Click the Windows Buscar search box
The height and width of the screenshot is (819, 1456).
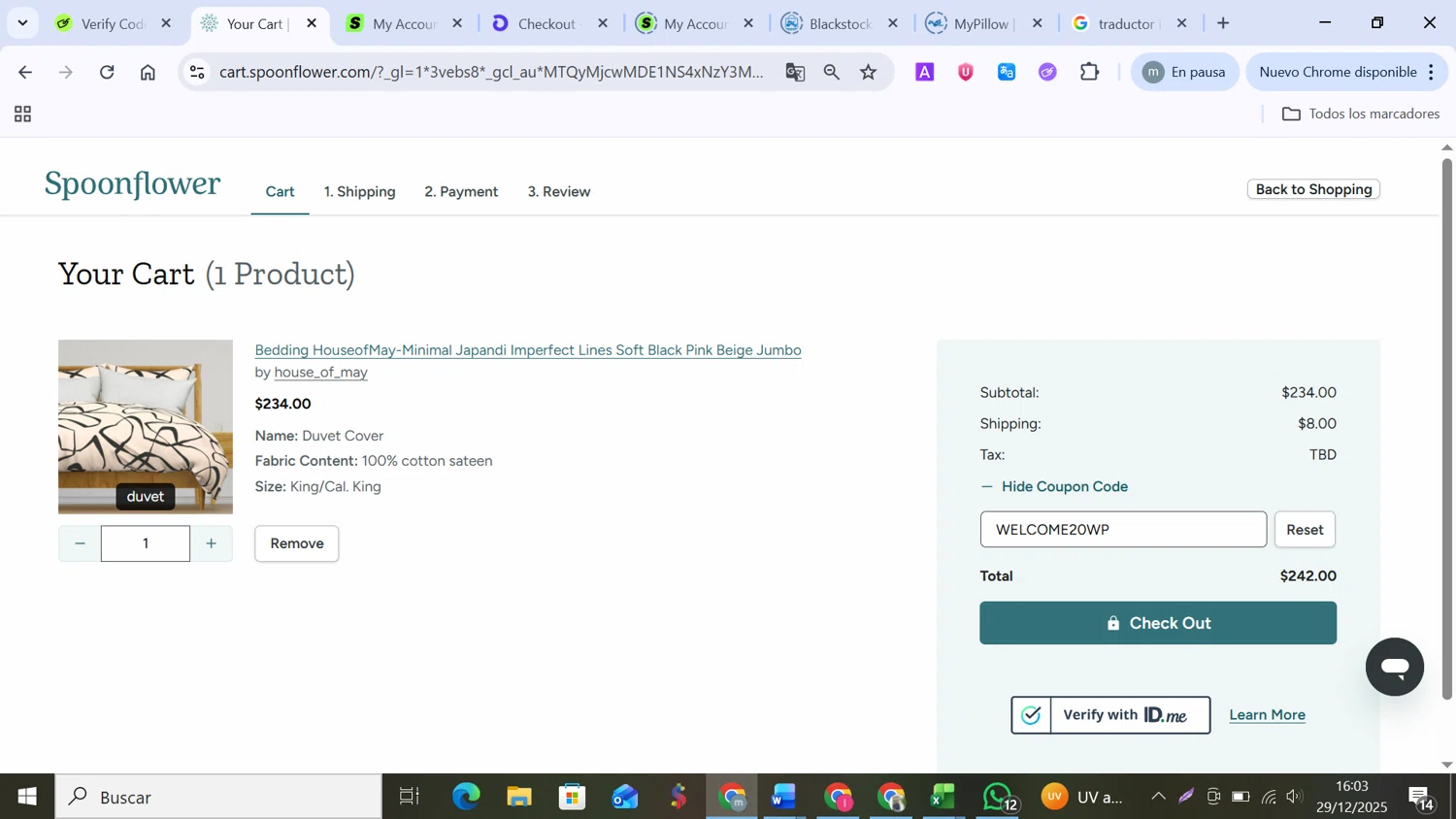tap(218, 797)
